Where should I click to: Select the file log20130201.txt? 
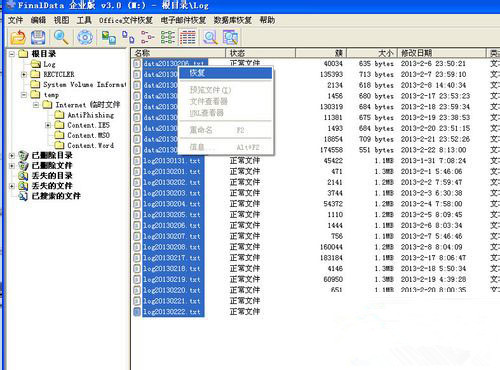click(172, 172)
